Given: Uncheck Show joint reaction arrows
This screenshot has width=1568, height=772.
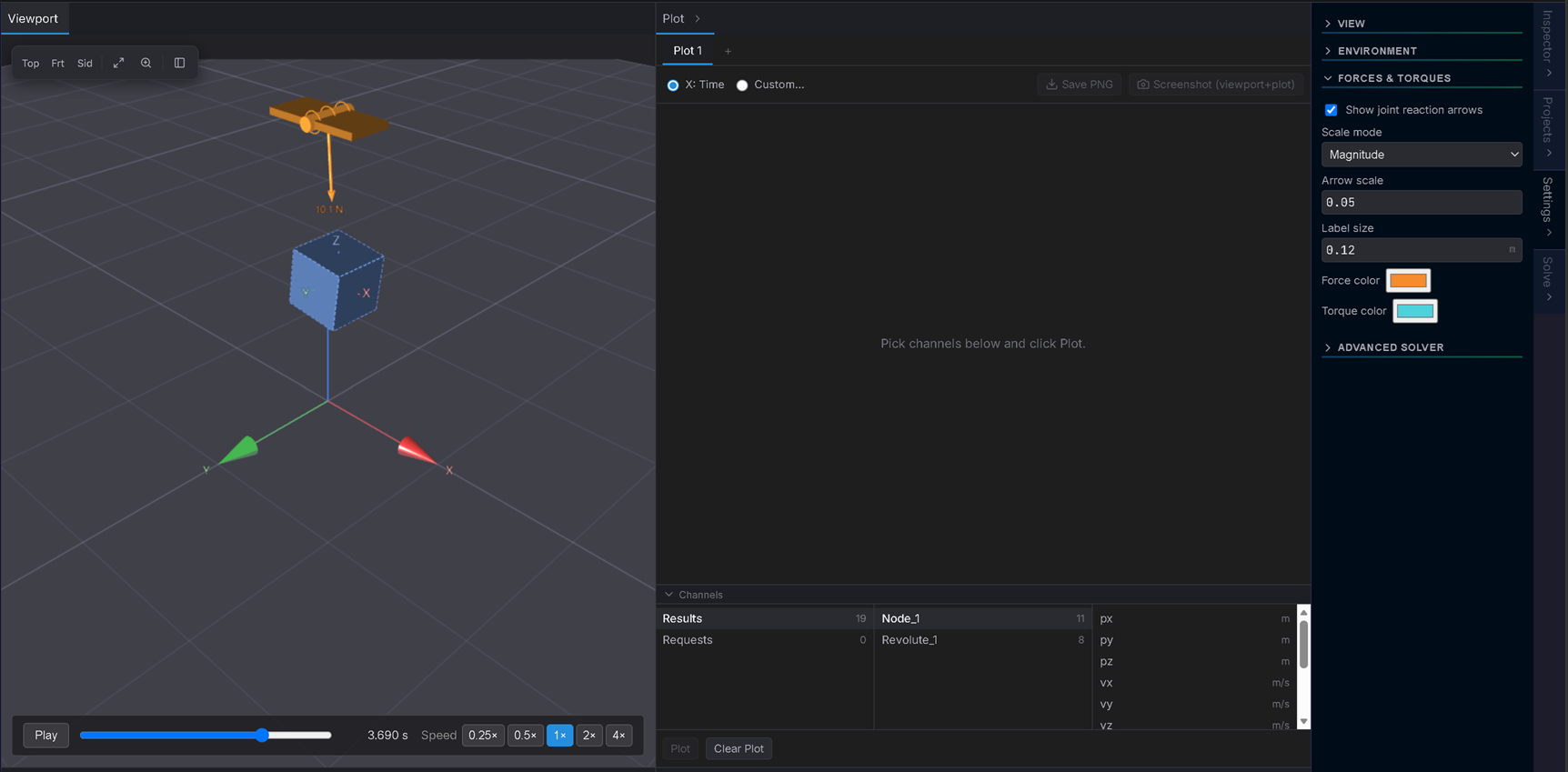Looking at the screenshot, I should (1331, 110).
